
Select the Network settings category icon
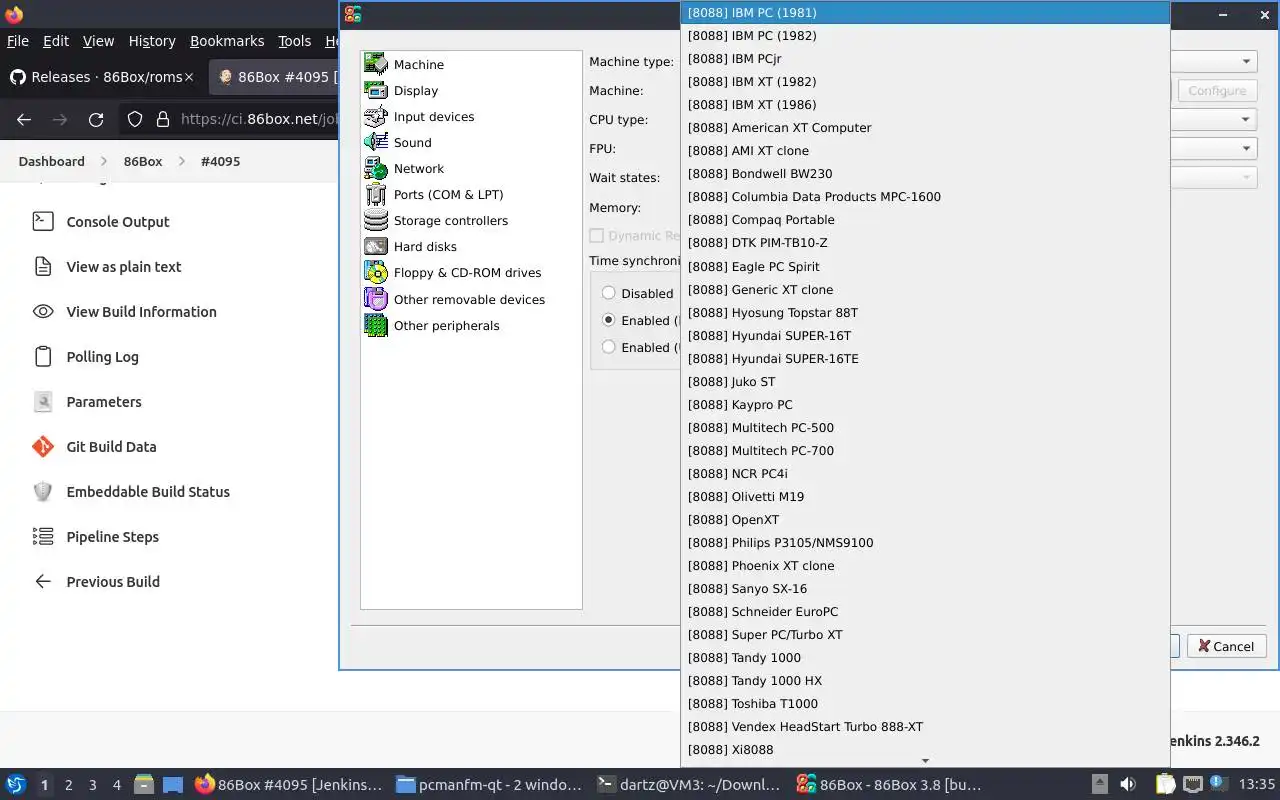tap(376, 168)
